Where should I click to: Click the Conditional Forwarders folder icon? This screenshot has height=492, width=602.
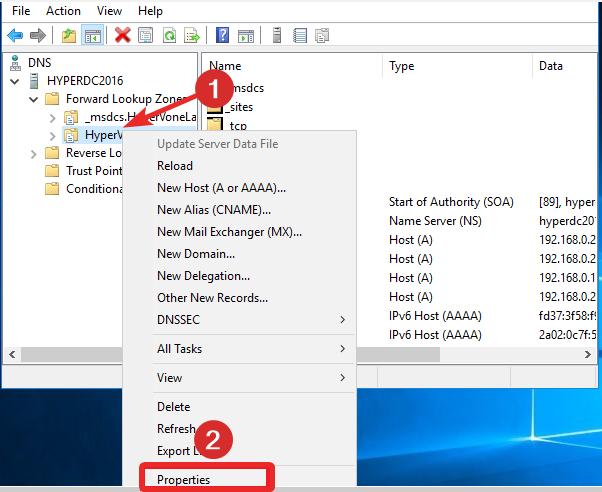pos(52,189)
